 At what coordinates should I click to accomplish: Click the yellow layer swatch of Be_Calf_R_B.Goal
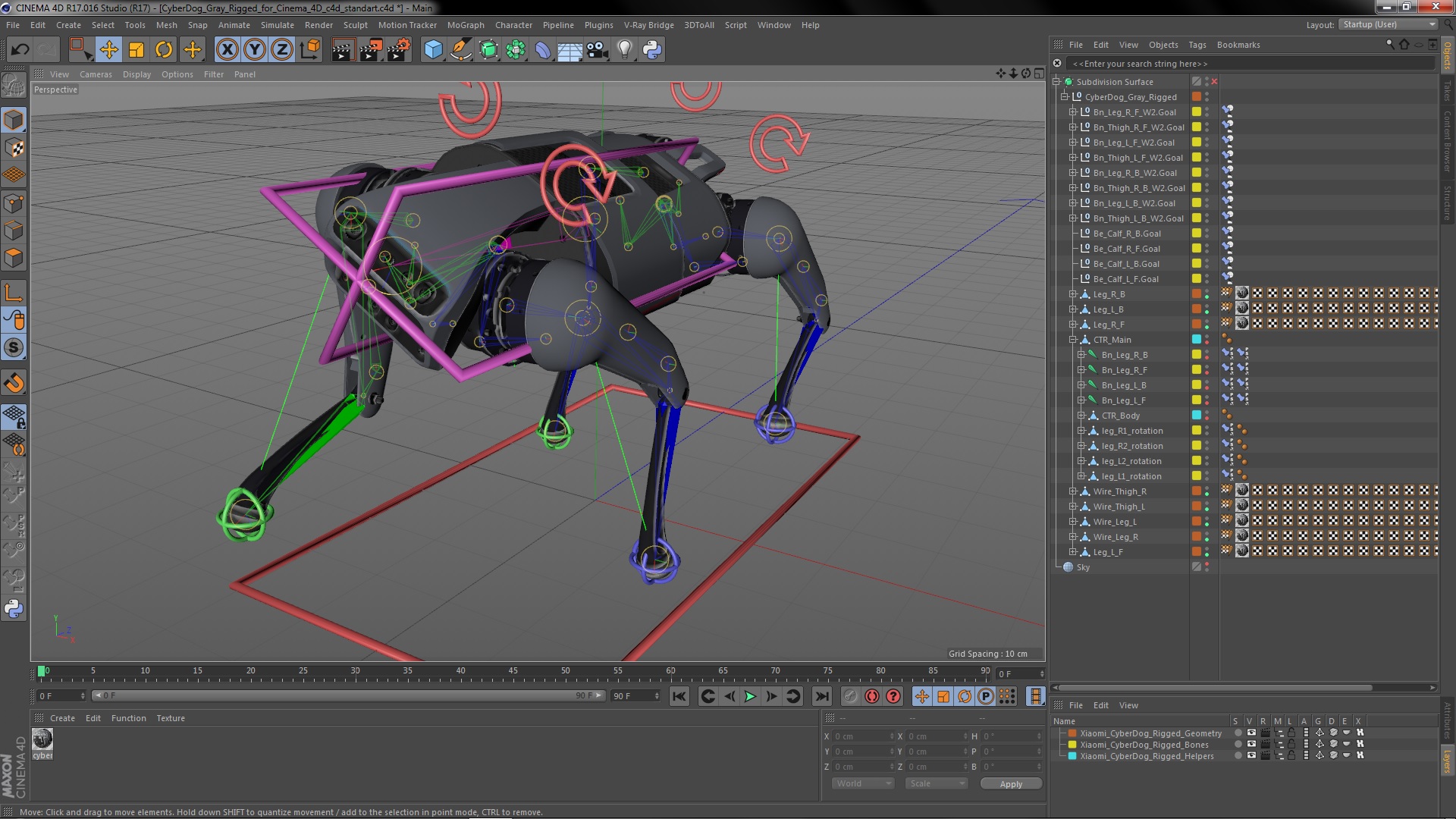[x=1197, y=234]
